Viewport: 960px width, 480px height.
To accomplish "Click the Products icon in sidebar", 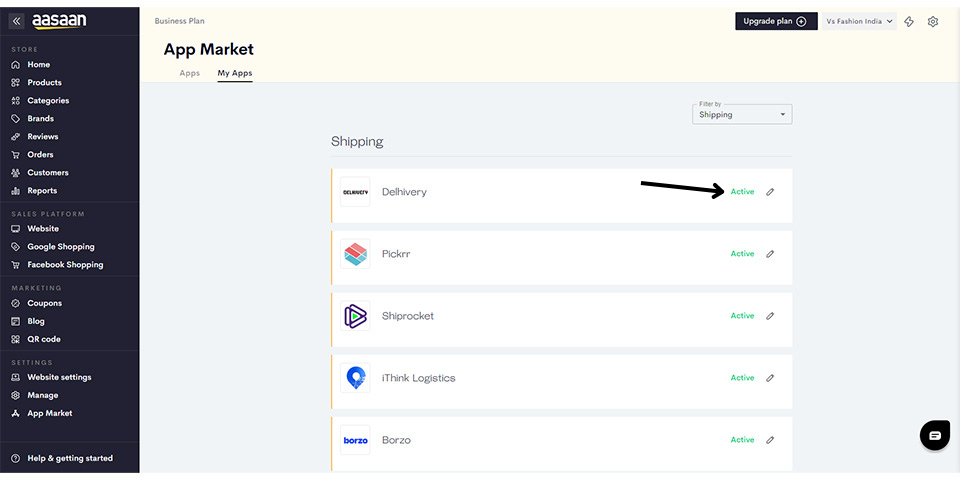I will [16, 83].
